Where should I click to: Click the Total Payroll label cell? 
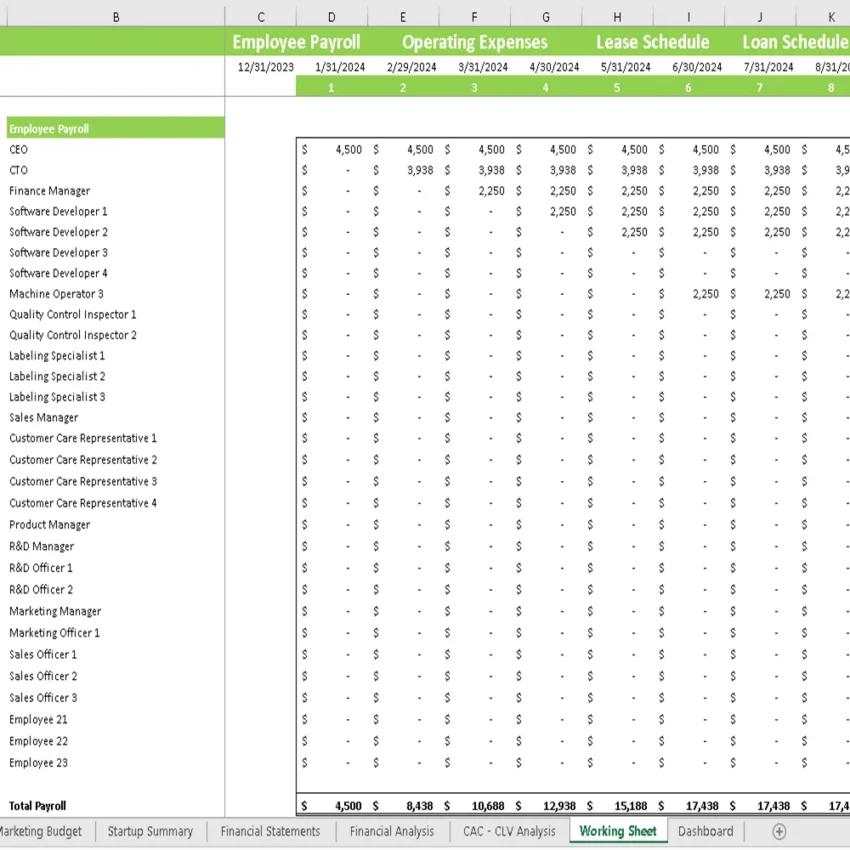pyautogui.click(x=38, y=805)
